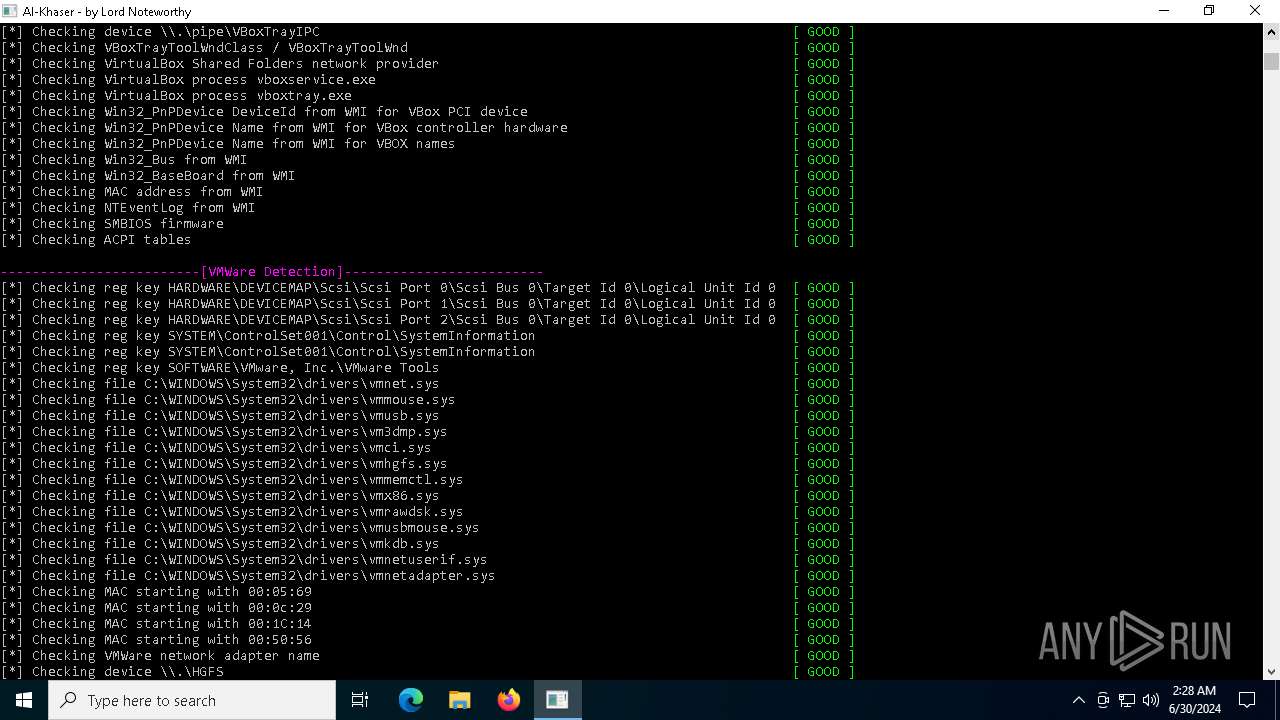Image resolution: width=1280 pixels, height=720 pixels.
Task: Click the line checking vmx86.sys
Action: pyautogui.click(x=220, y=496)
